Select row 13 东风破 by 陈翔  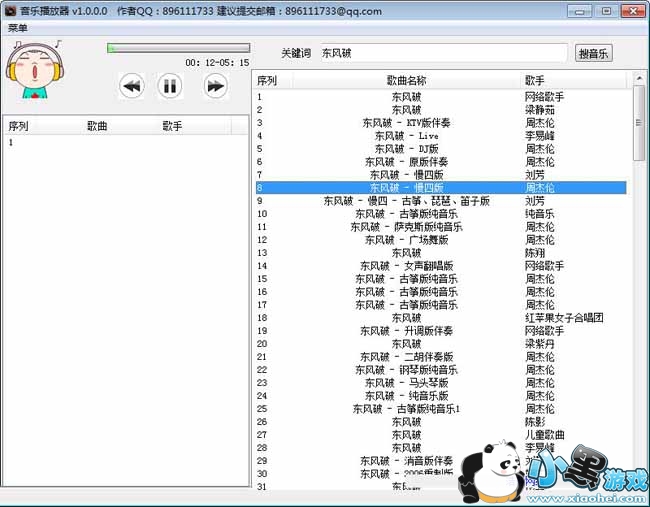click(x=441, y=253)
